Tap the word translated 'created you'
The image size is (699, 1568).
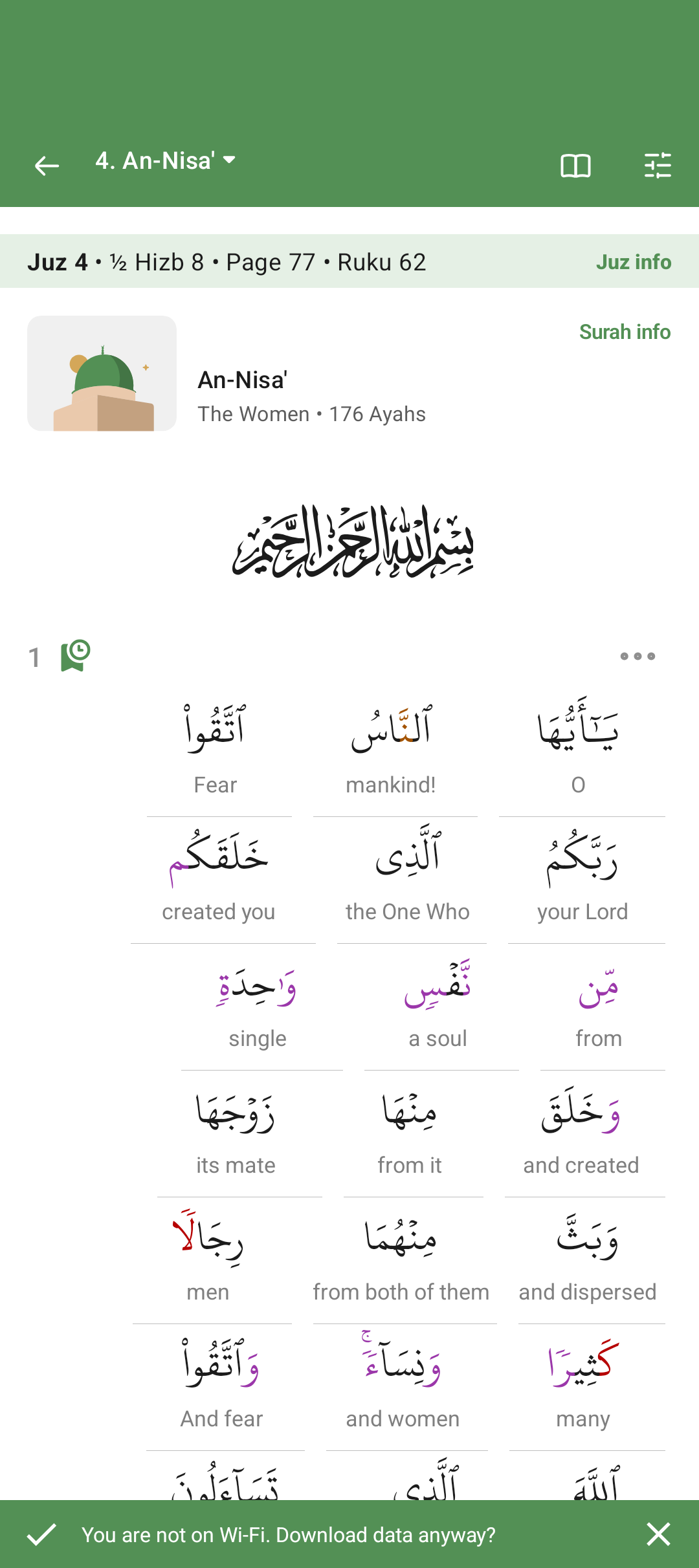(x=219, y=878)
